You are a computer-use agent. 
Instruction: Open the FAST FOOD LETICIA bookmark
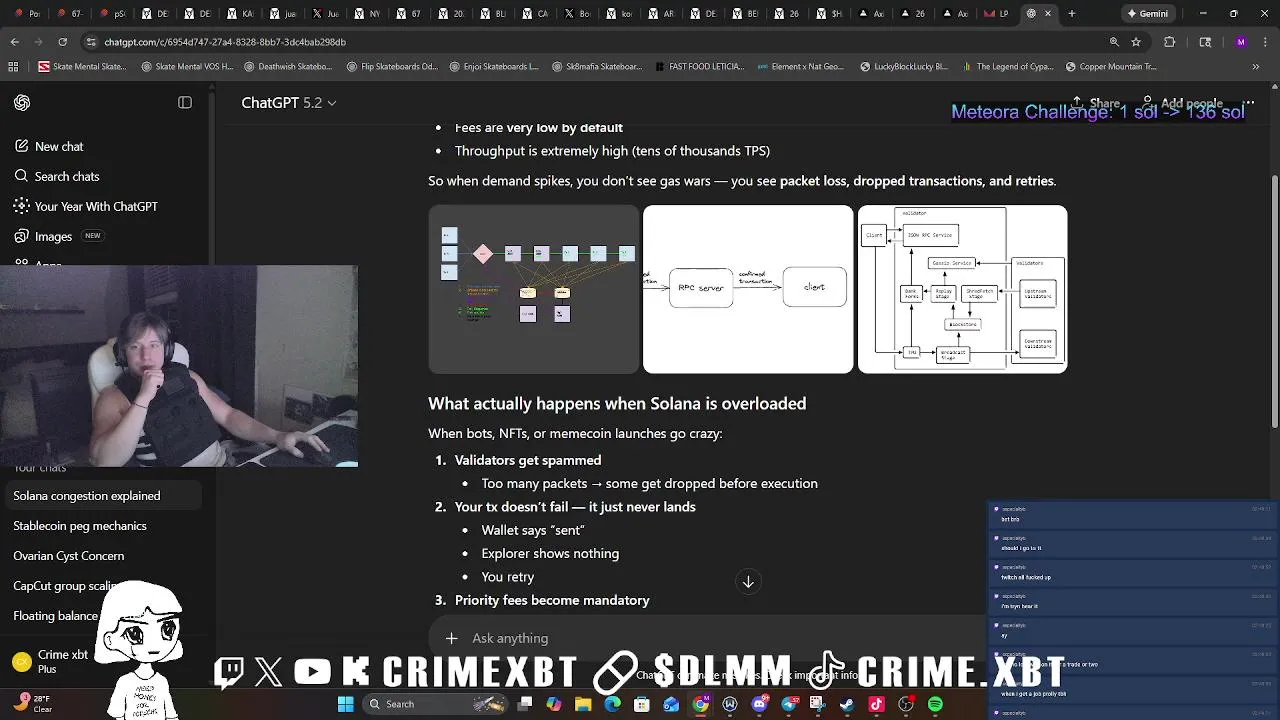[700, 67]
